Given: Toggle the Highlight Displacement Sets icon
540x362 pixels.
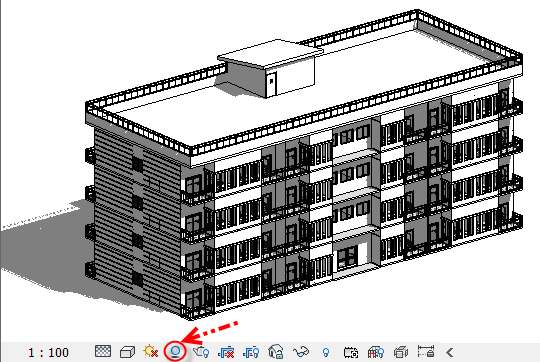Looking at the screenshot, I should click(x=401, y=352).
